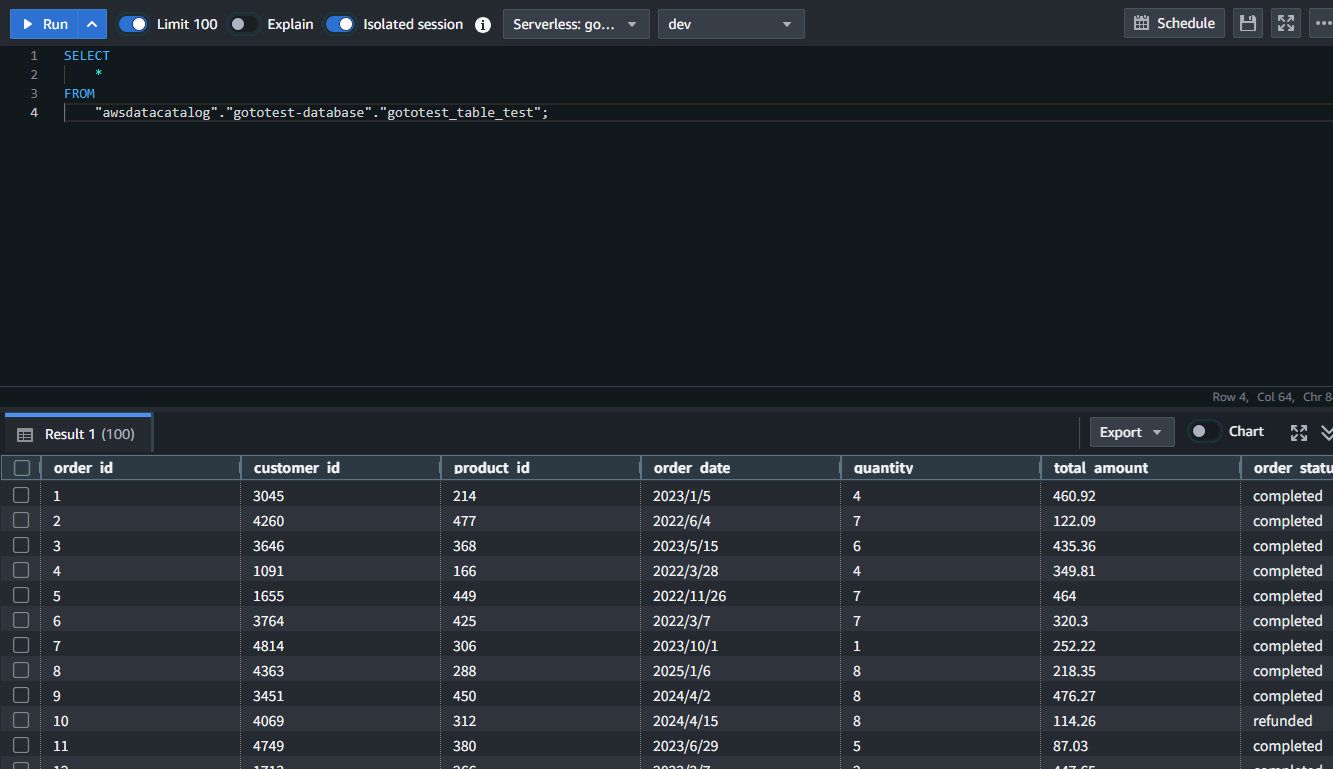The height and width of the screenshot is (769, 1333).
Task: Open the Serverless workgroup dropdown
Action: tap(575, 24)
